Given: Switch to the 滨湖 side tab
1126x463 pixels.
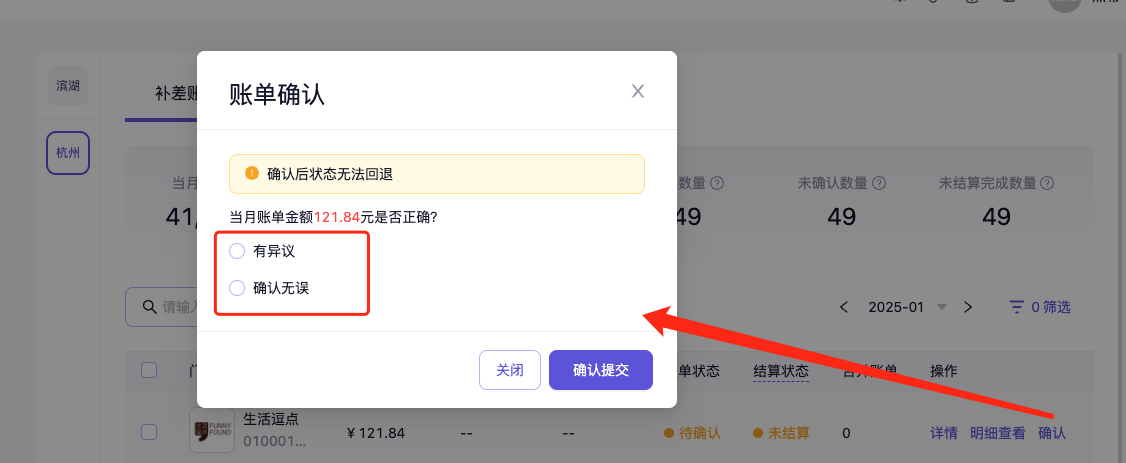Looking at the screenshot, I should [x=68, y=86].
